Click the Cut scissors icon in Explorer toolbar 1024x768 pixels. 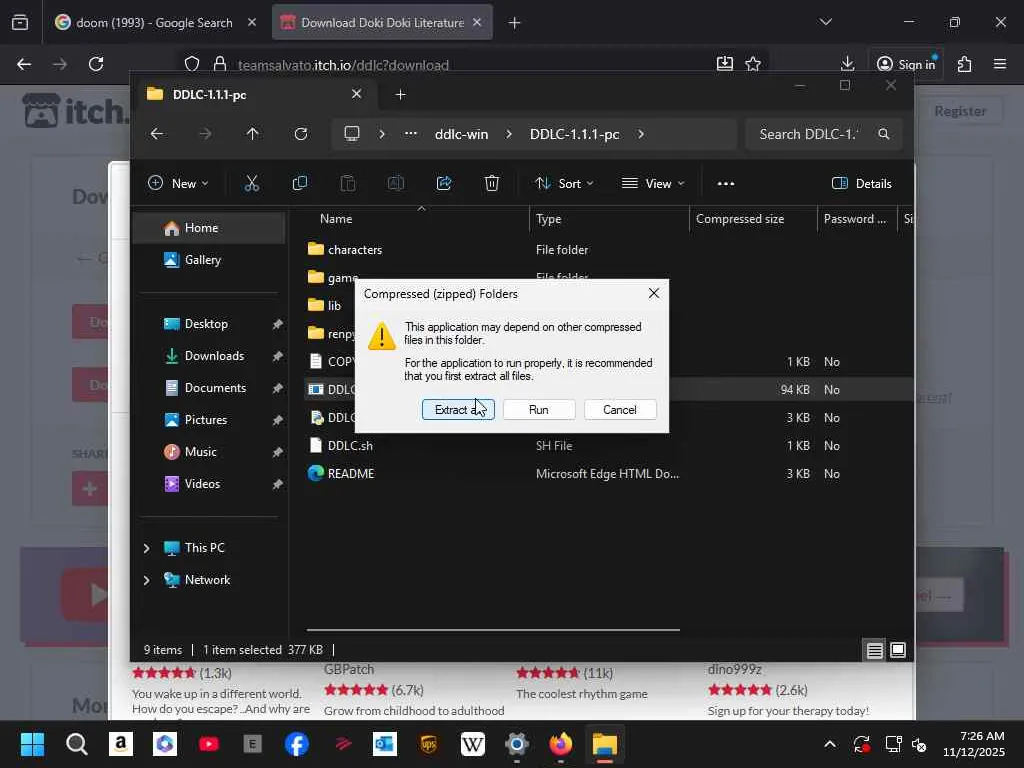coord(251,184)
